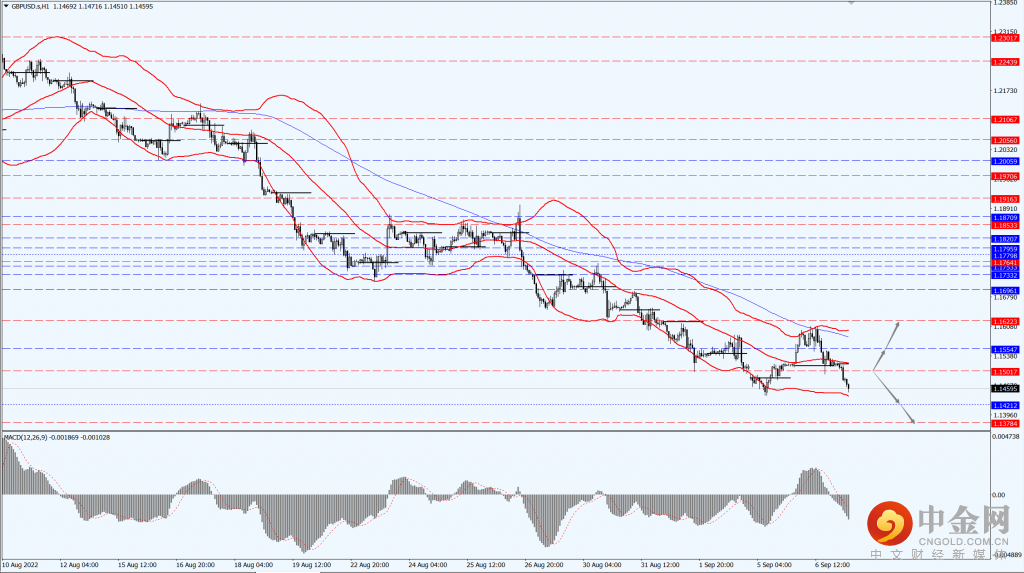Click the 6 Sep 12:00 time label
This screenshot has width=1024, height=573.
click(833, 565)
